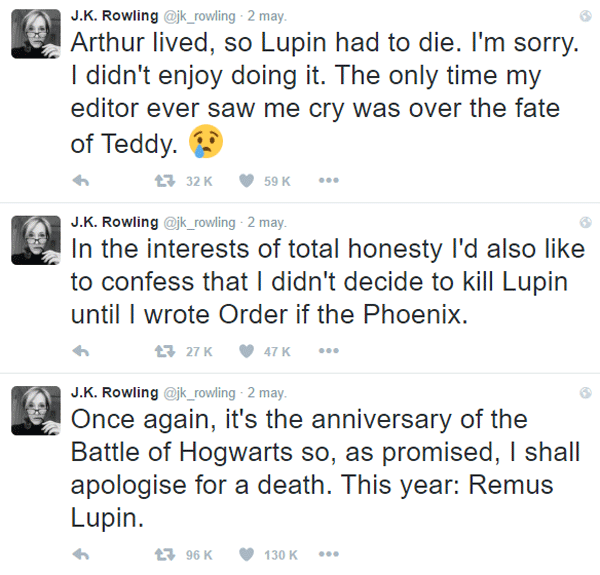Open more options on the Remus Lupin tweet

330,554
